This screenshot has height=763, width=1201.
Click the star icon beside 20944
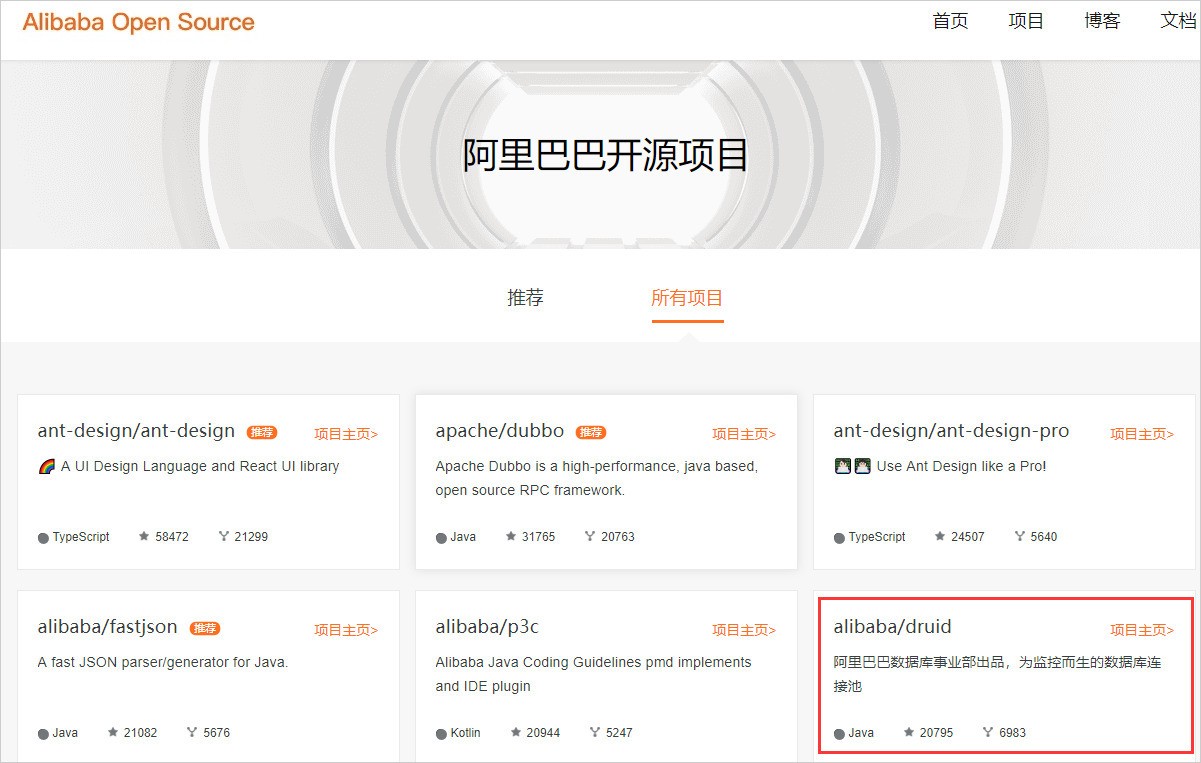tap(516, 732)
